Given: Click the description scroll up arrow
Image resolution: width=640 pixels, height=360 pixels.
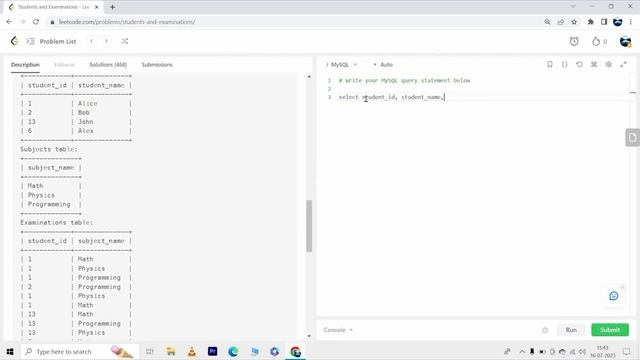Looking at the screenshot, I should tap(309, 77).
